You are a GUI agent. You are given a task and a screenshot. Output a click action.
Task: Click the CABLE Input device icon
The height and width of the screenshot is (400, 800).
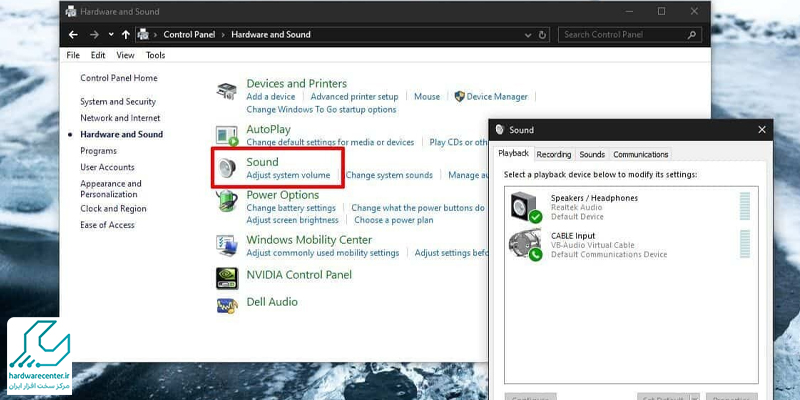(x=526, y=245)
